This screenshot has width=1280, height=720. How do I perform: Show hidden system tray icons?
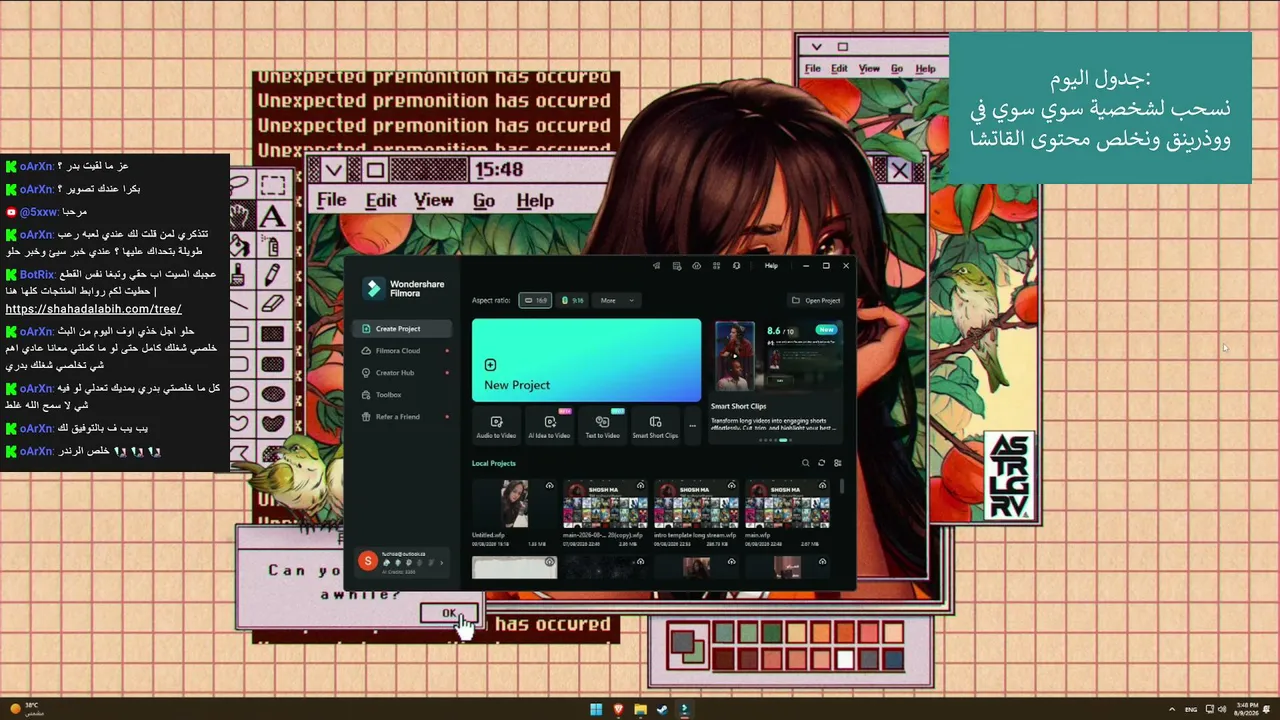[1172, 709]
